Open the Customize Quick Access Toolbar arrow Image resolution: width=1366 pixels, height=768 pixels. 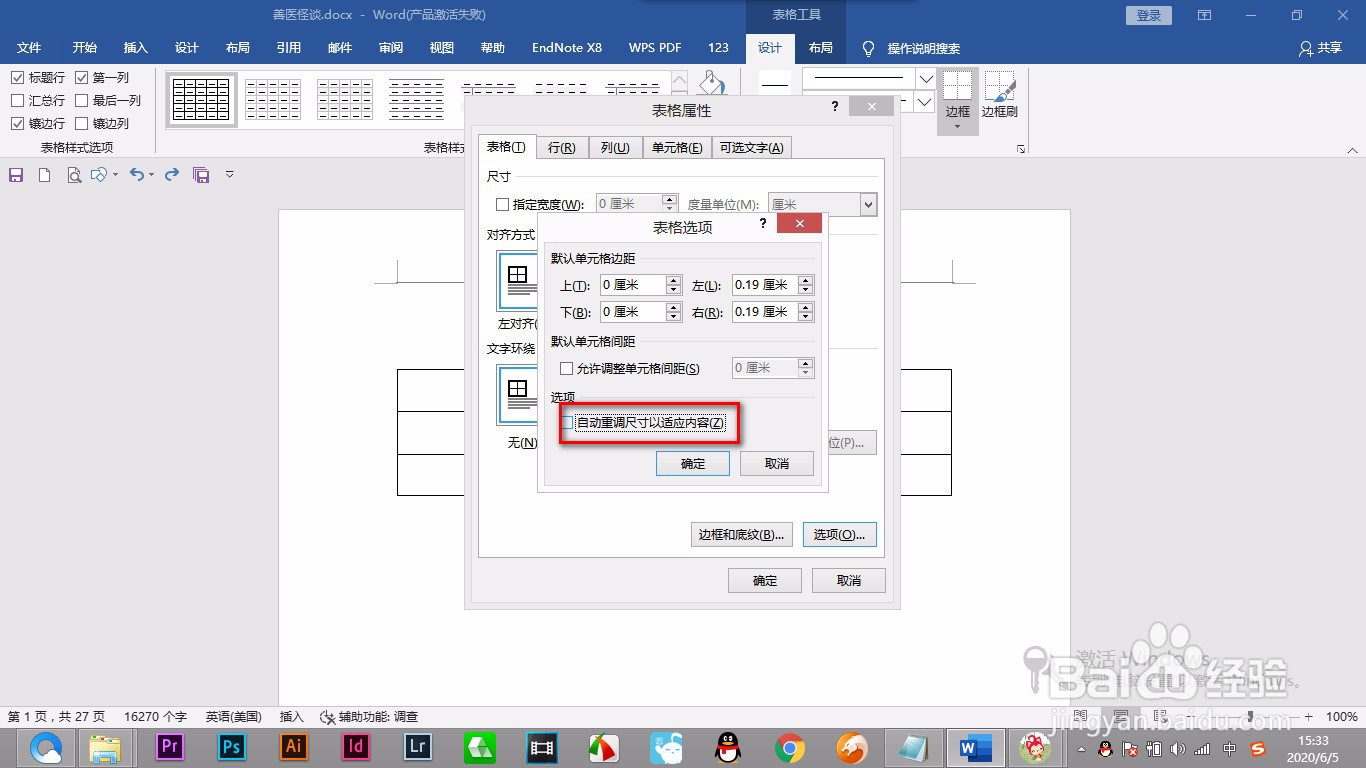tap(229, 175)
